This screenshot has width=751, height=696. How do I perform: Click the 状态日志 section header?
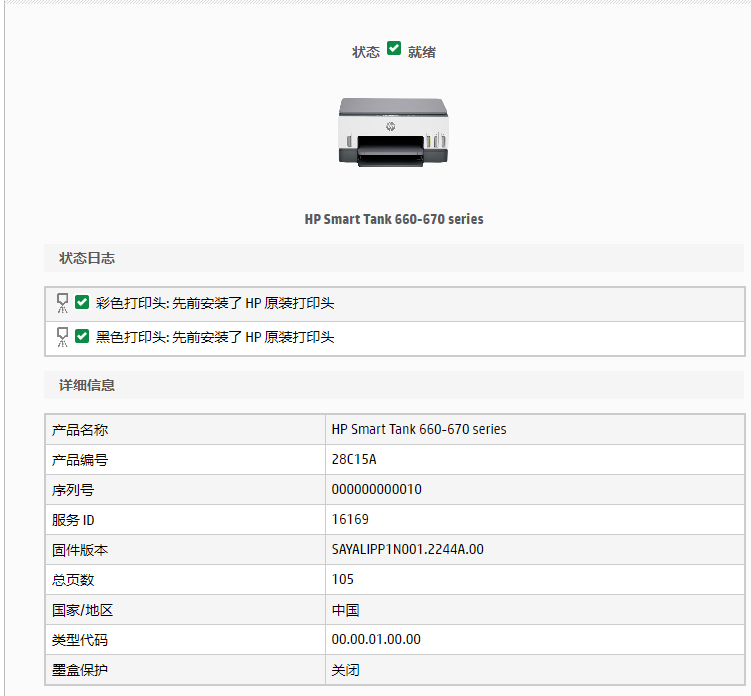(394, 258)
